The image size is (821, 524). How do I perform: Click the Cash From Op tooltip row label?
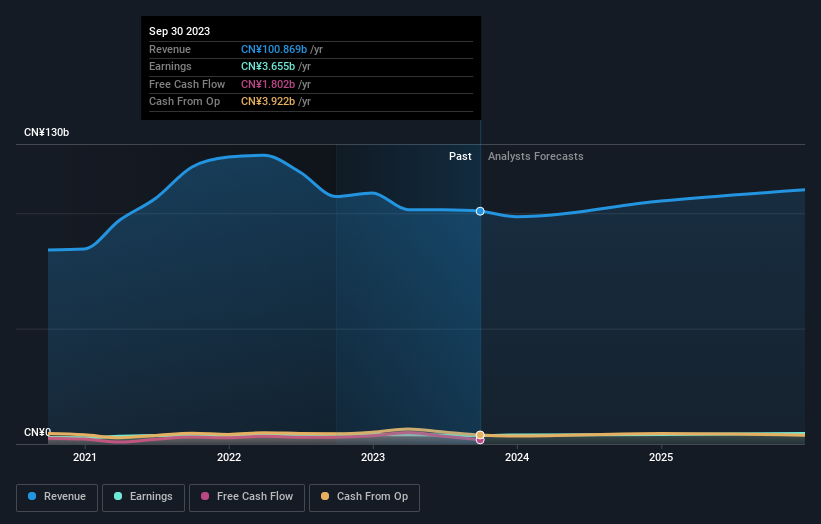pyautogui.click(x=184, y=102)
